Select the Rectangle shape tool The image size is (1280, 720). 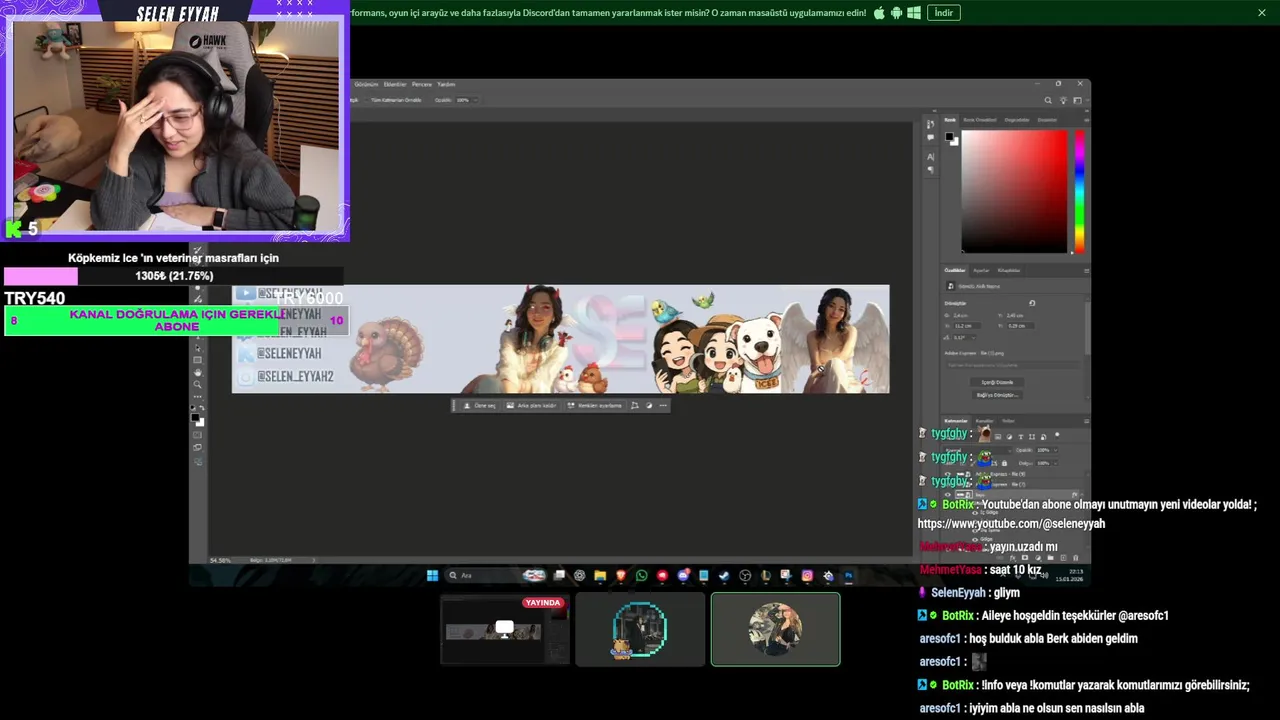point(197,360)
